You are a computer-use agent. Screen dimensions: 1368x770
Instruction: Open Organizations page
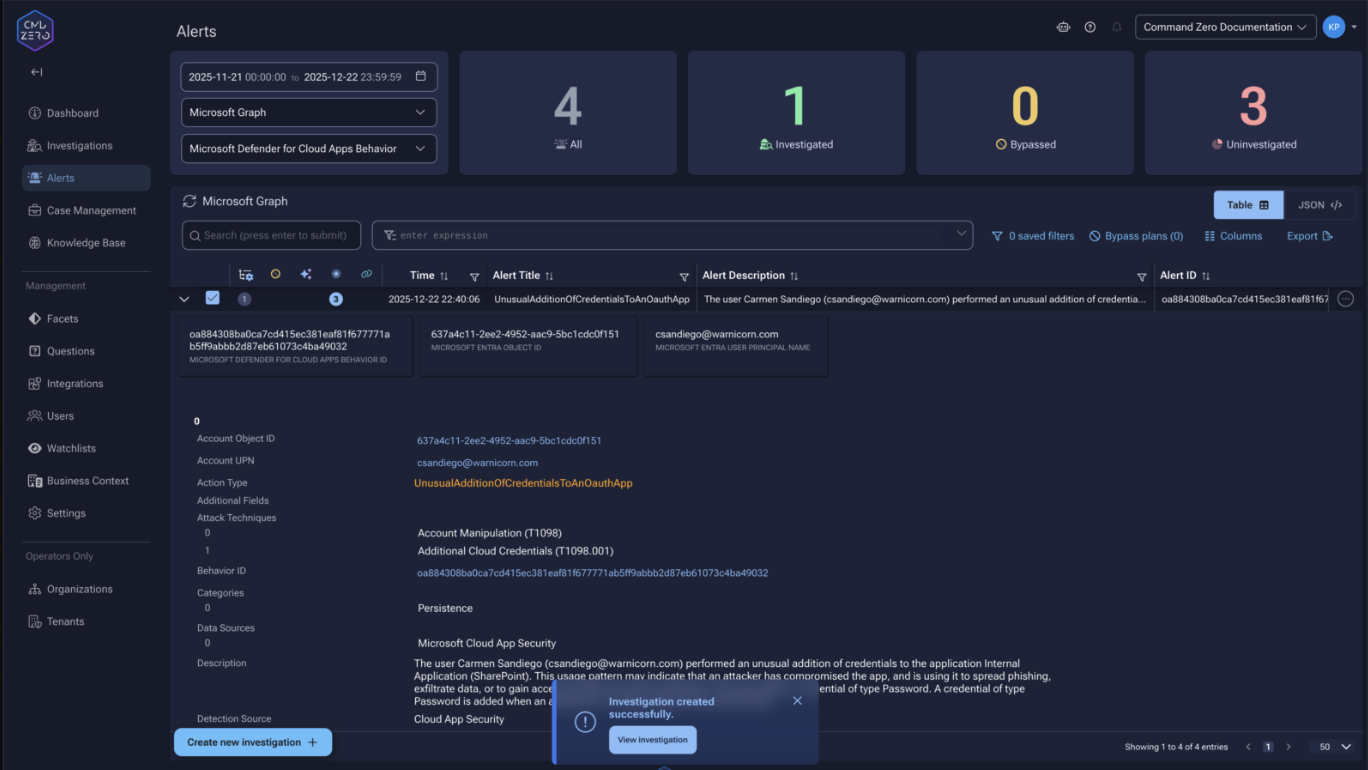(86, 589)
